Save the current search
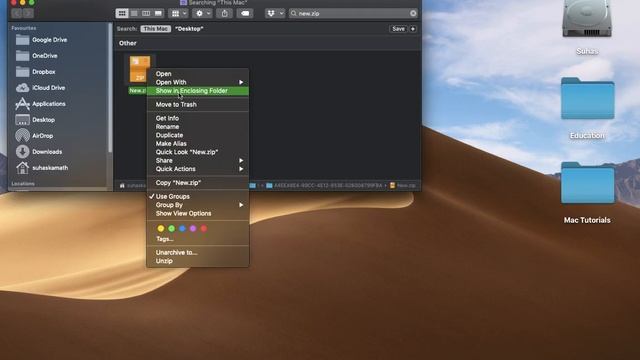 click(398, 29)
